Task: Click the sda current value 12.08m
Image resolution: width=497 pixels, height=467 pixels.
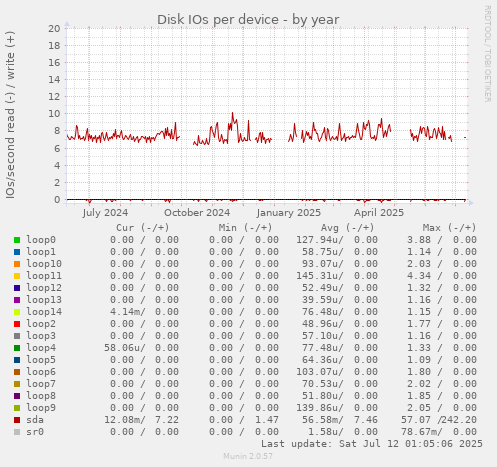Action: coord(122,420)
